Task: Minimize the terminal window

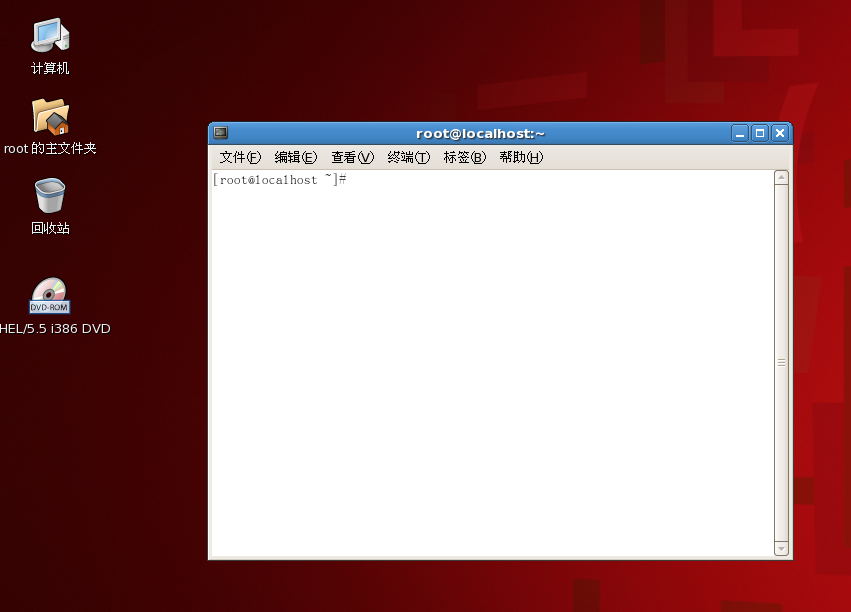Action: click(x=739, y=132)
